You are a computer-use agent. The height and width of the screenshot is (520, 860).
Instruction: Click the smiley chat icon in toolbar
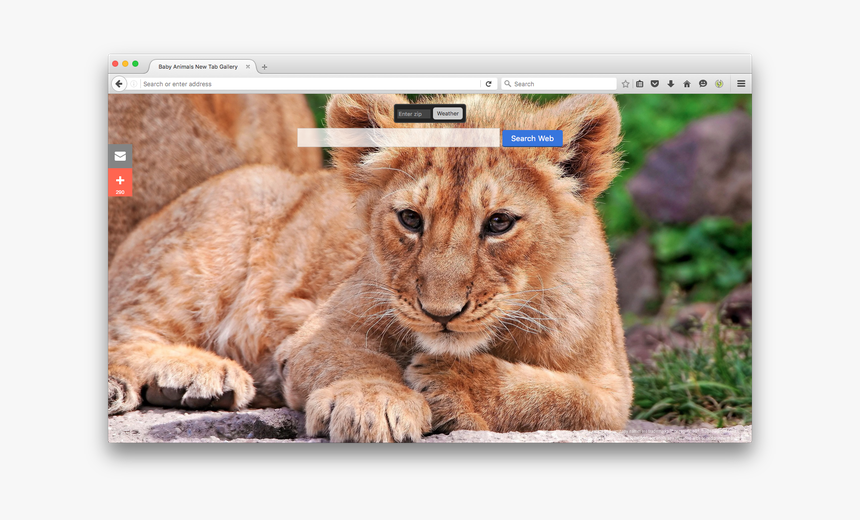[703, 84]
